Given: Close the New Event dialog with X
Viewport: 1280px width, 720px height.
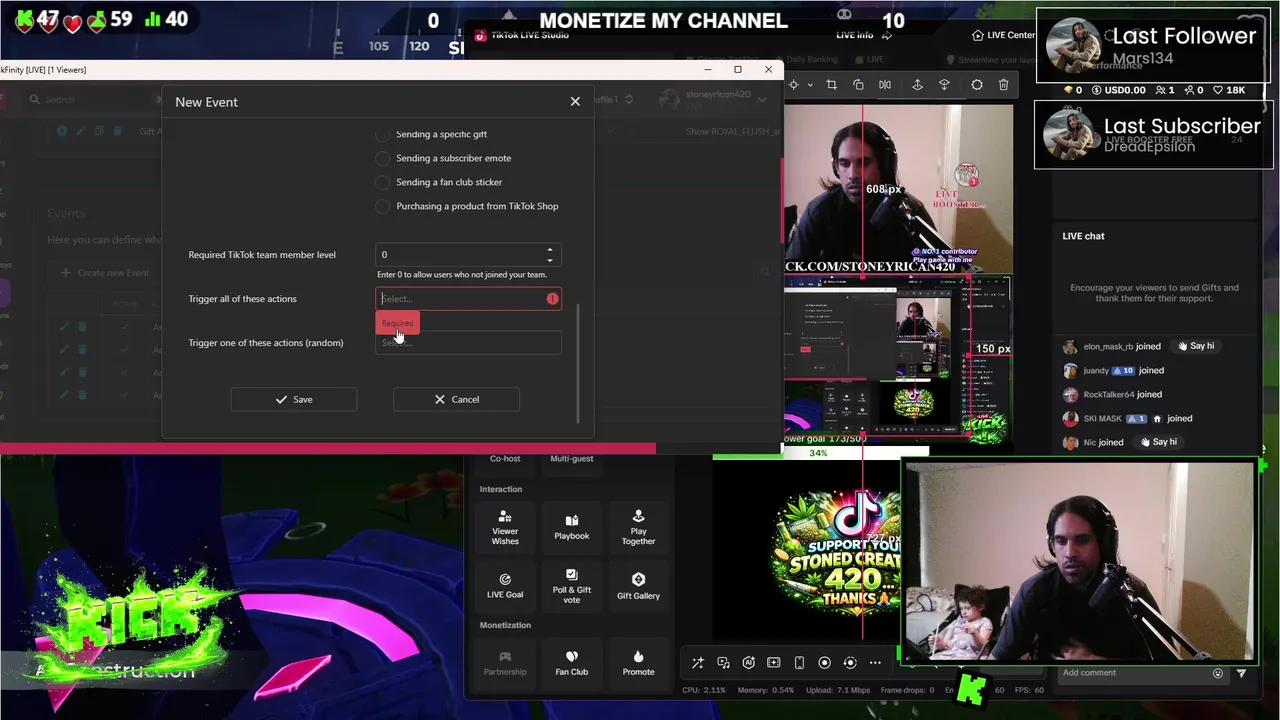Looking at the screenshot, I should pos(575,102).
